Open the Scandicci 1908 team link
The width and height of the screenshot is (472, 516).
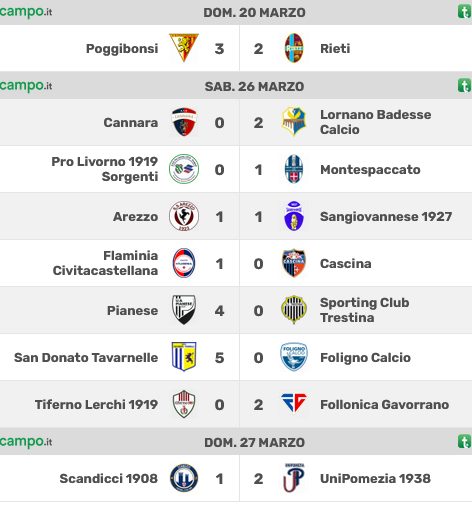click(109, 478)
